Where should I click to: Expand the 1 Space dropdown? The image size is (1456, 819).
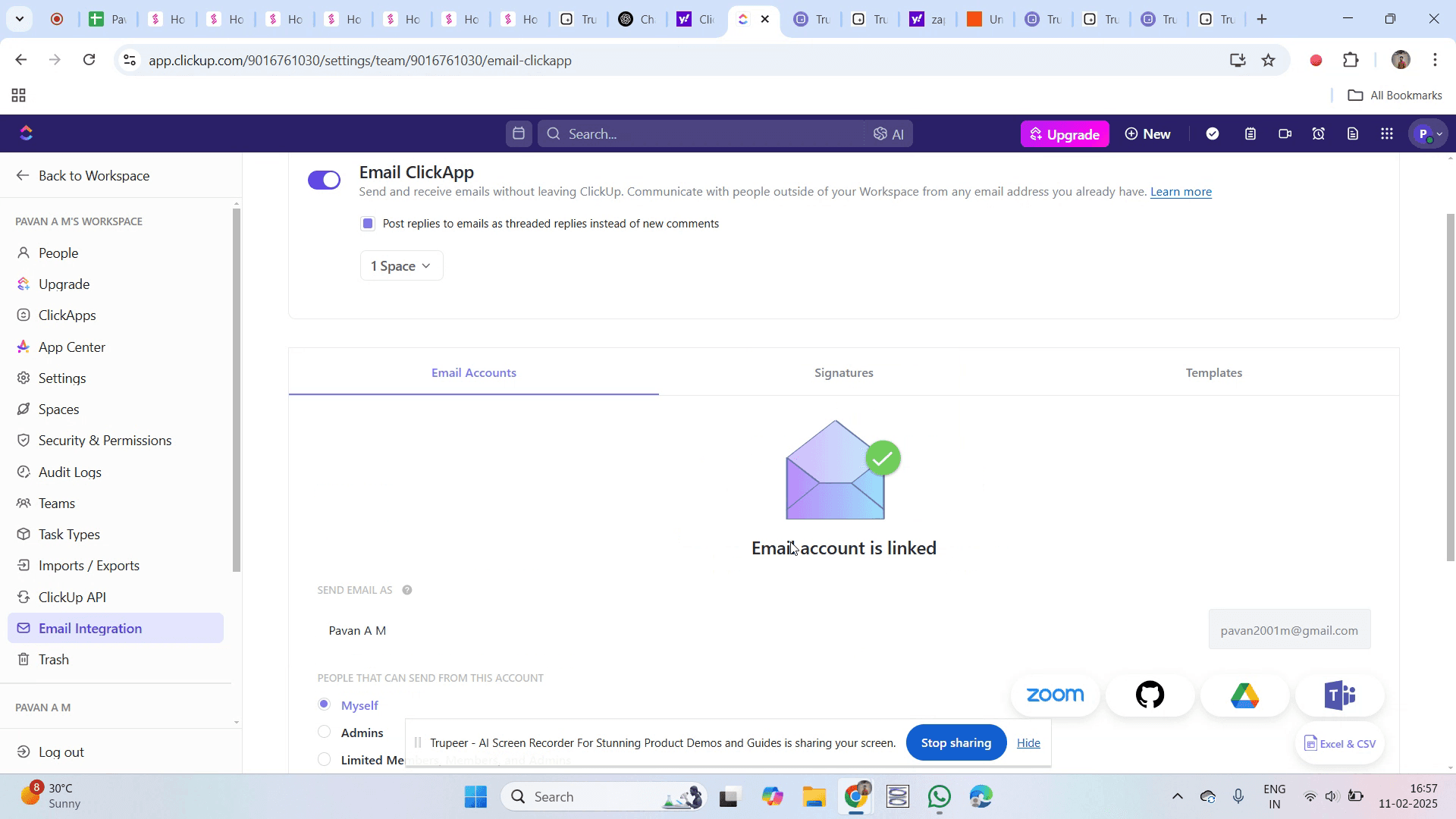coord(401,266)
